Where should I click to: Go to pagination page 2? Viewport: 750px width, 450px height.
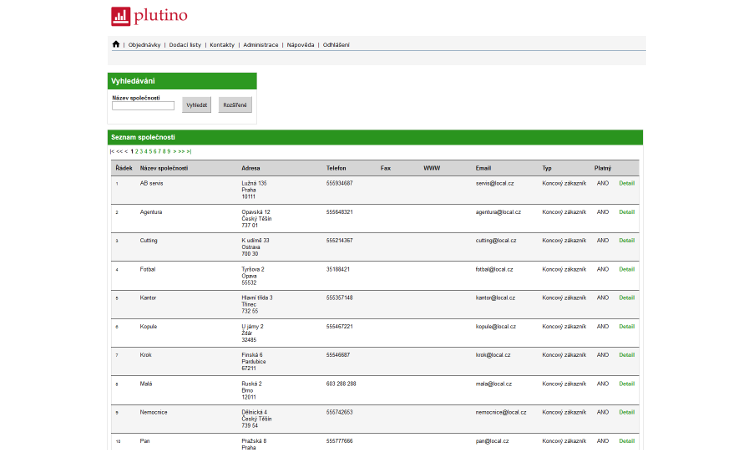[x=137, y=151]
